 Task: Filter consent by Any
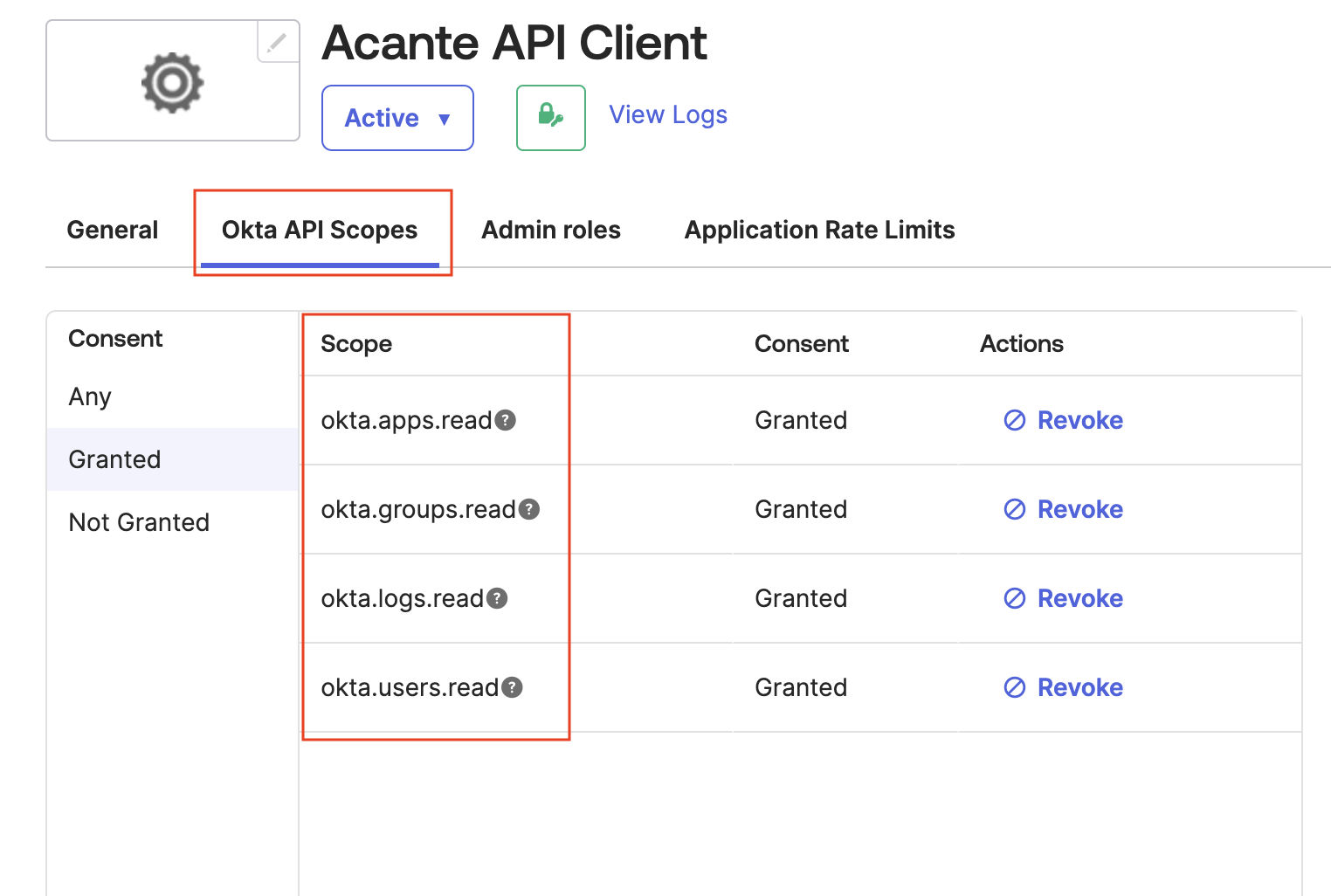click(173, 396)
